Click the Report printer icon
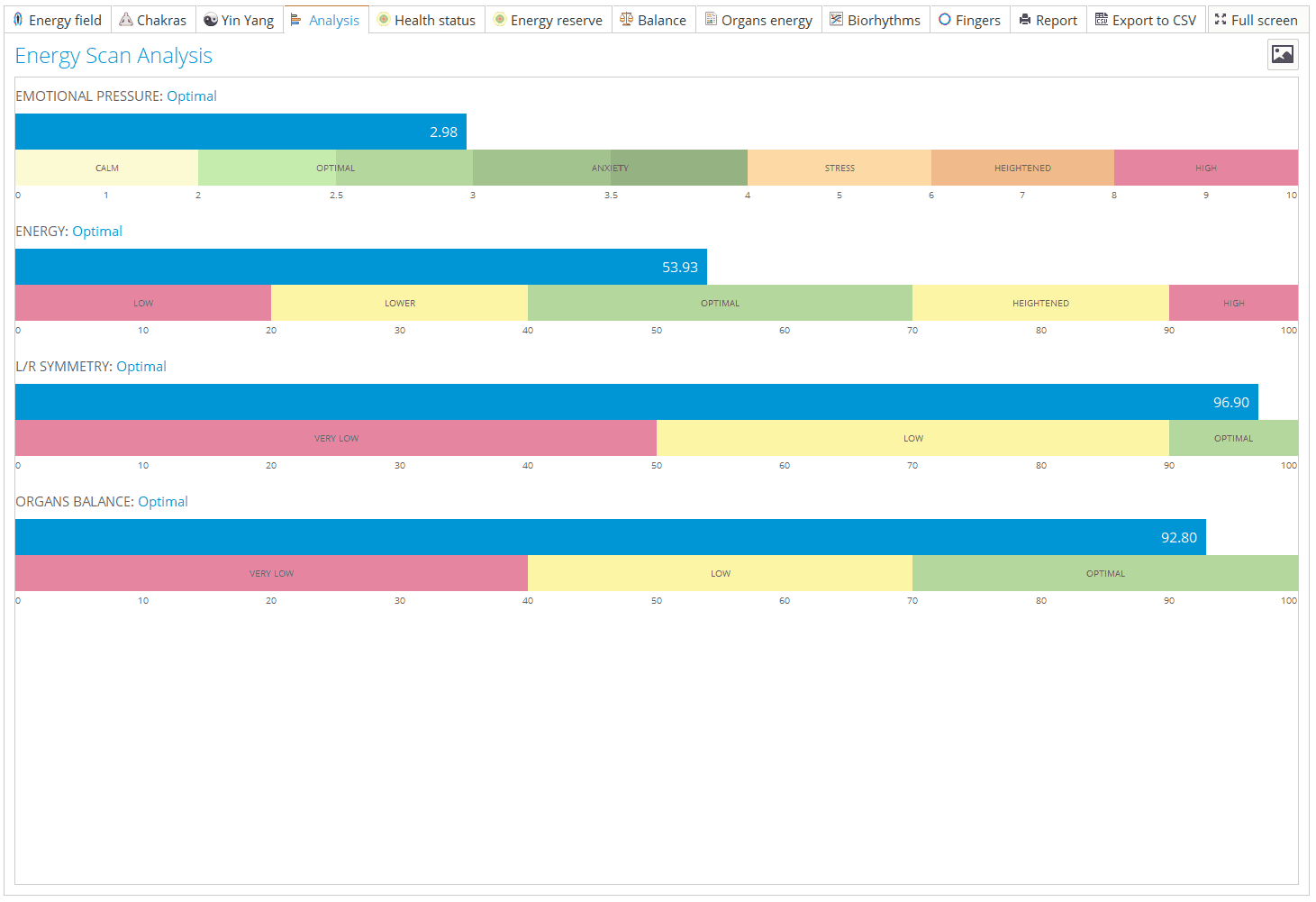Image resolution: width=1316 pixels, height=902 pixels. coord(1025,20)
